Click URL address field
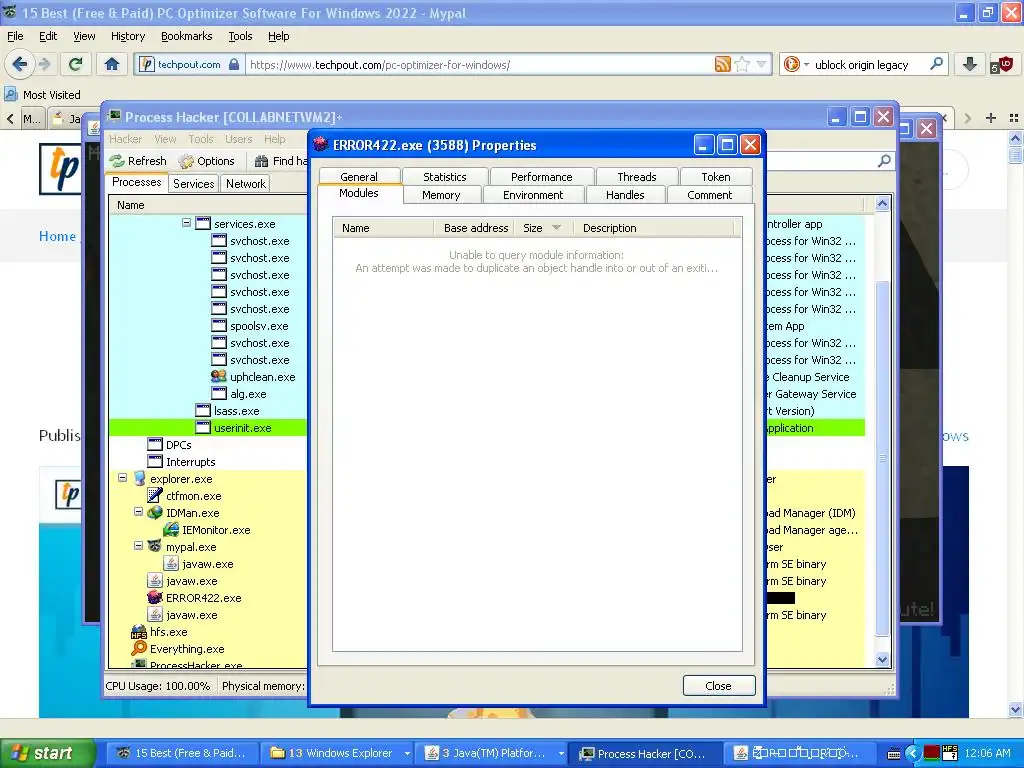 pos(479,64)
